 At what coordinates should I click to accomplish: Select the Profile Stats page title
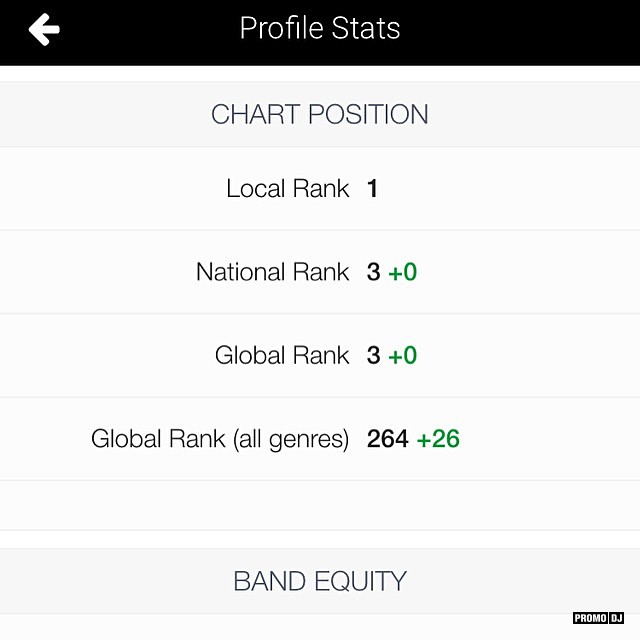pyautogui.click(x=320, y=28)
